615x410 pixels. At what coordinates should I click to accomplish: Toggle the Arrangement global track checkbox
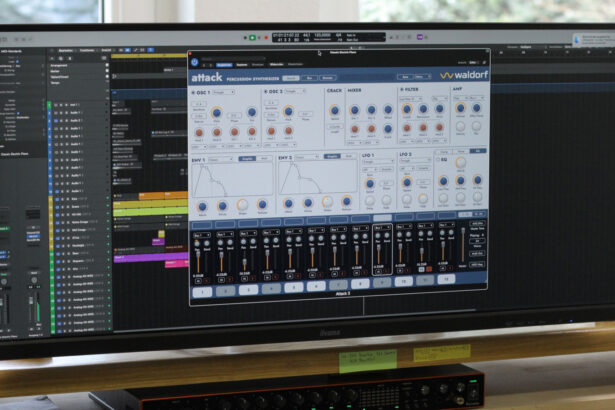coord(107,66)
